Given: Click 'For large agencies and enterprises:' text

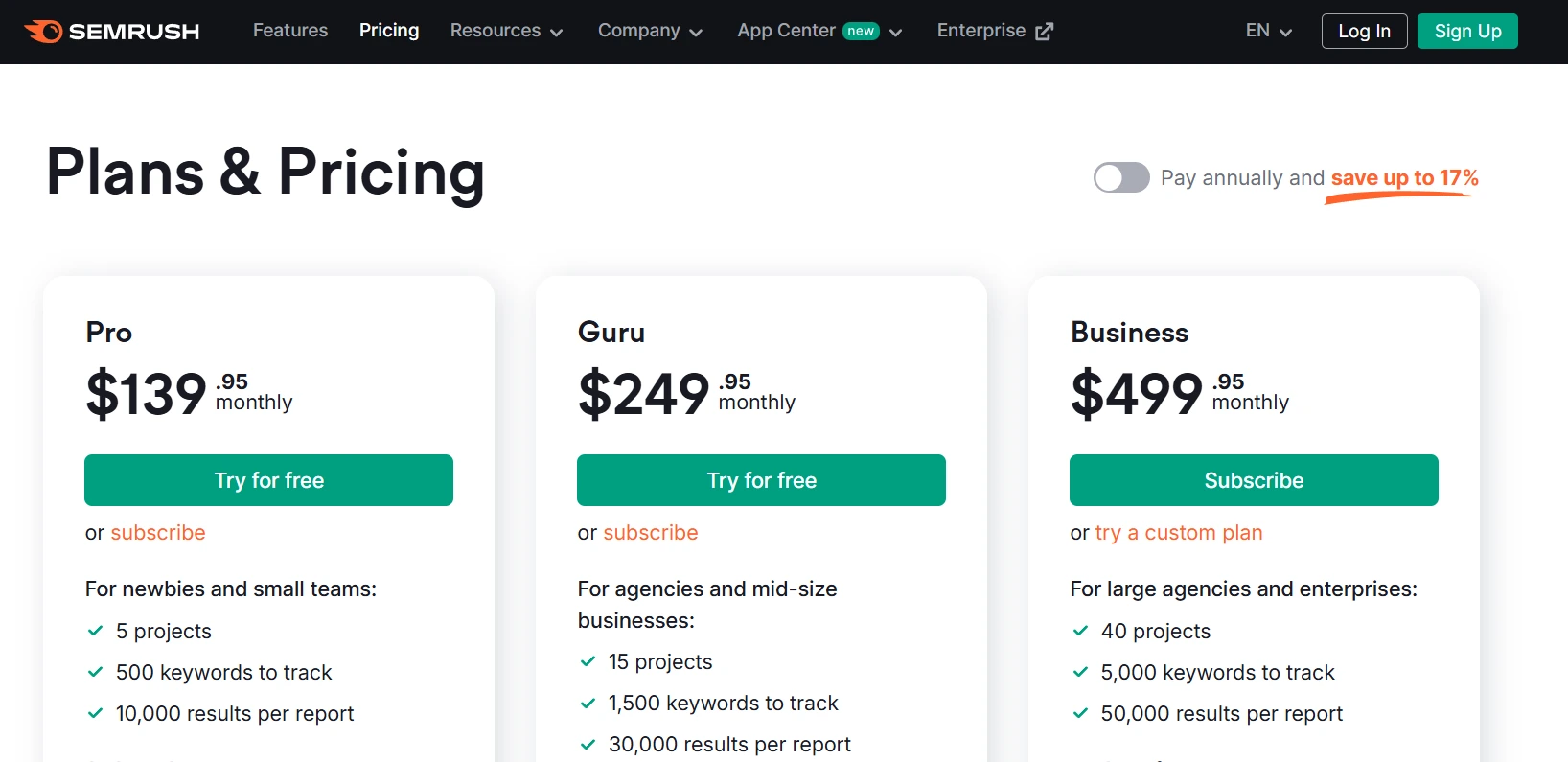Looking at the screenshot, I should (1243, 589).
